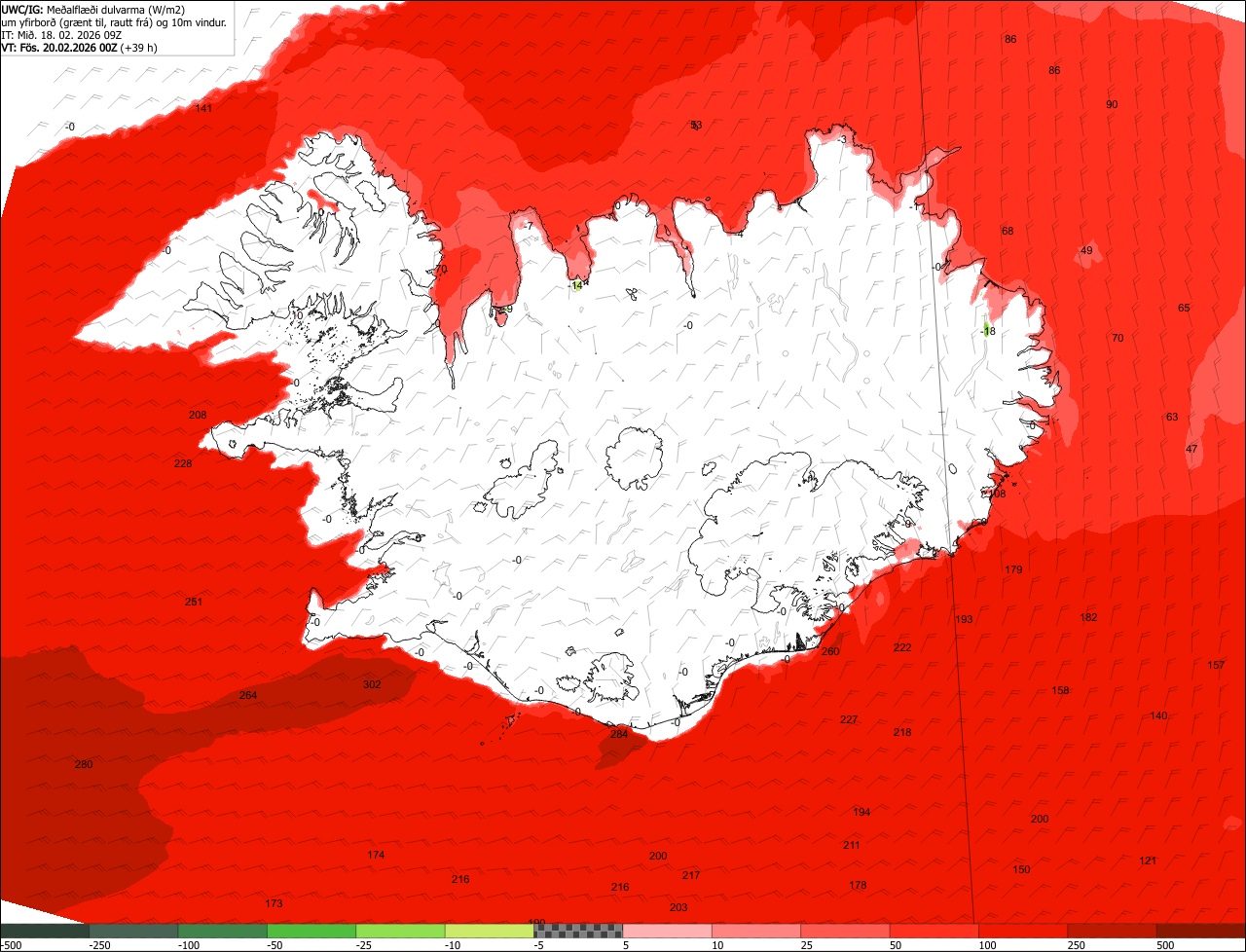Select the pale pink 5 to 10 swatch
The image size is (1246, 952).
667,931
